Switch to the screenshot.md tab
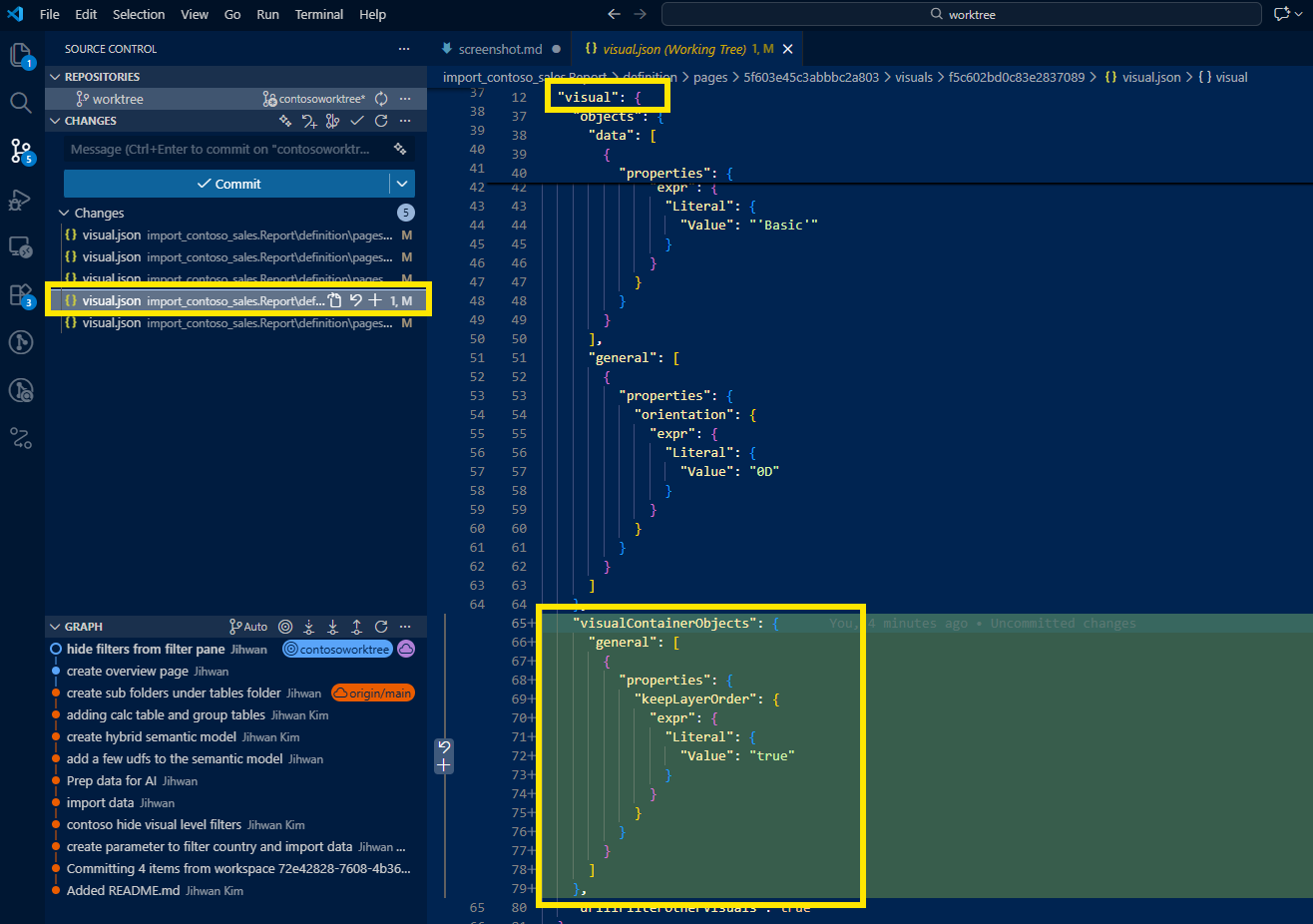1313x924 pixels. click(501, 49)
